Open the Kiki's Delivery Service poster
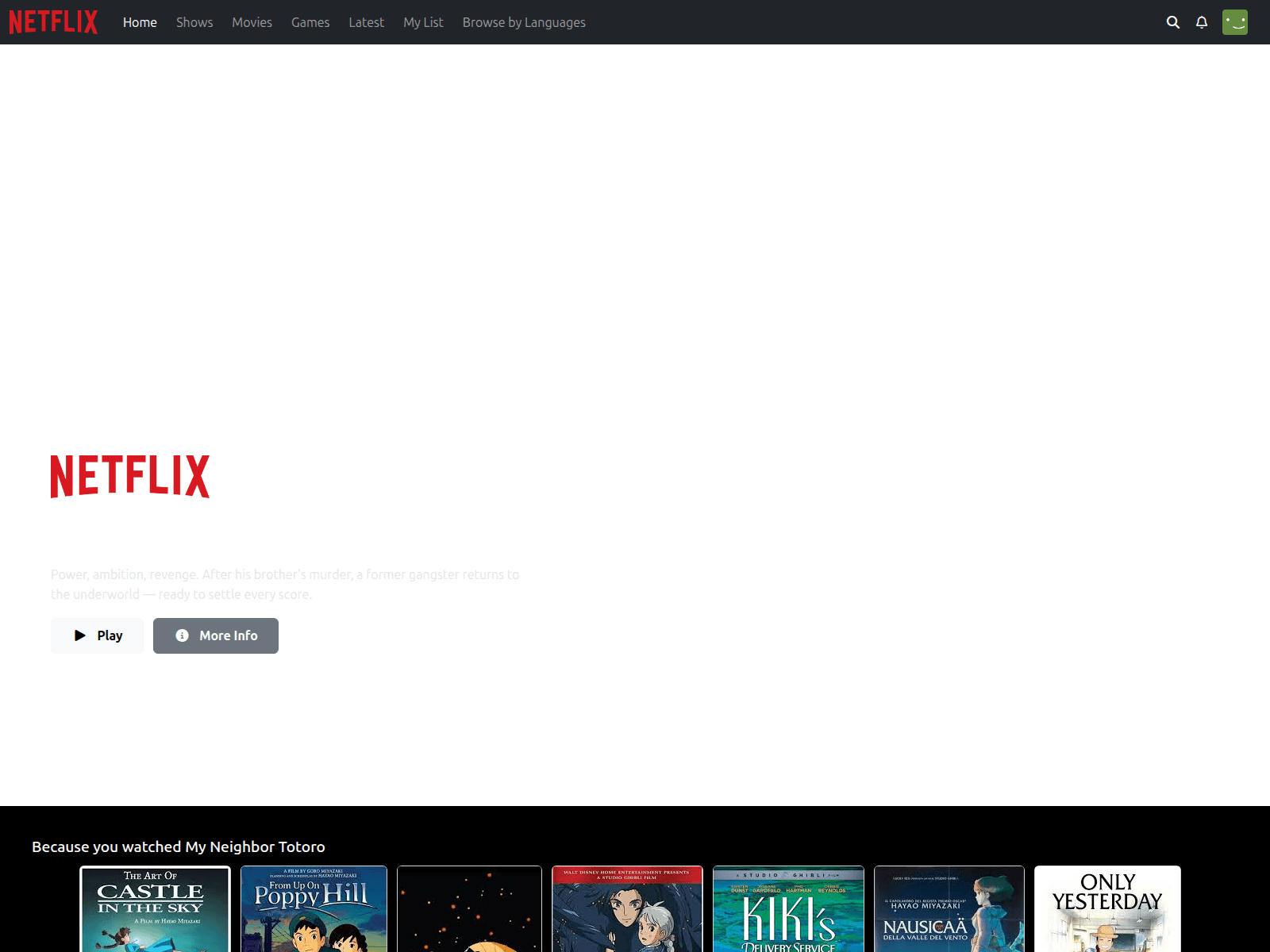 pos(788,909)
